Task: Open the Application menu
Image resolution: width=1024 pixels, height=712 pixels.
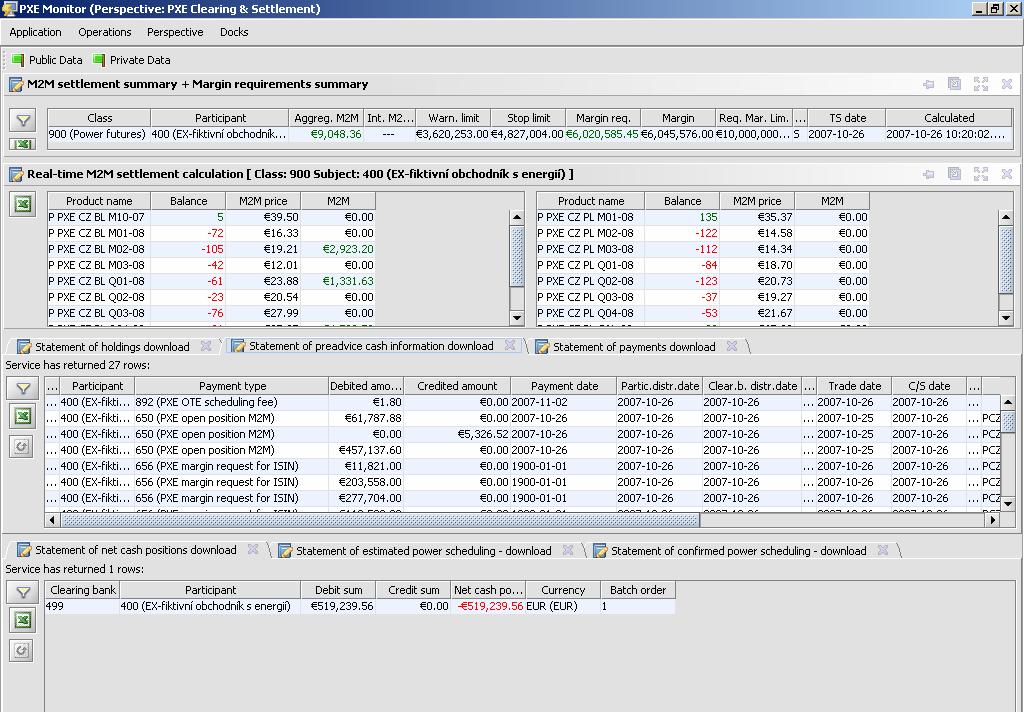Action: pos(35,32)
